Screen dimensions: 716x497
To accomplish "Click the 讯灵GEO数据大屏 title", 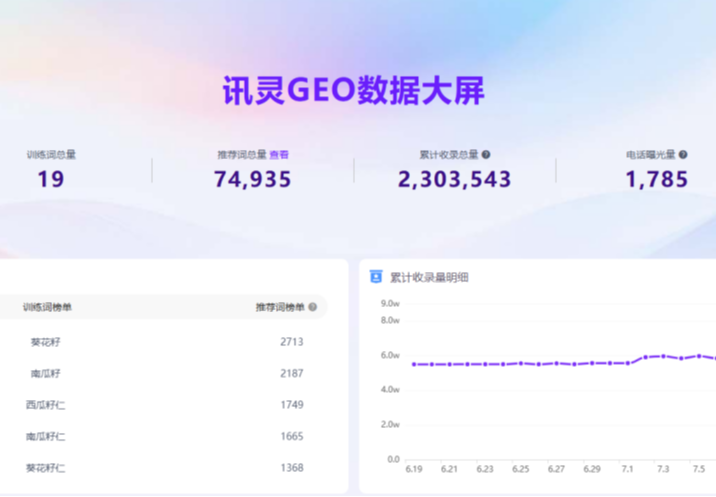I will [x=353, y=90].
